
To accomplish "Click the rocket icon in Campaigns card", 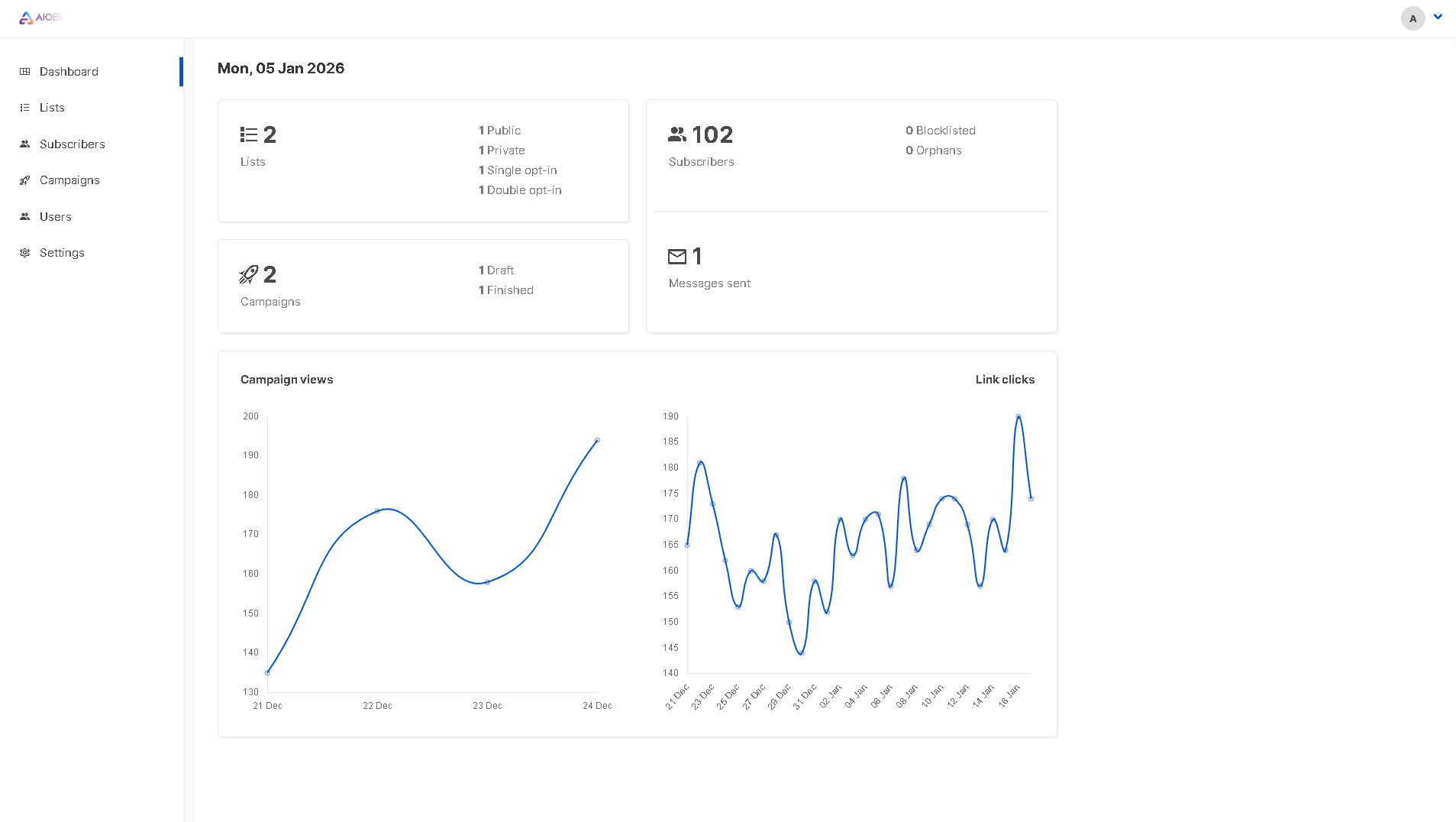I will click(x=249, y=275).
